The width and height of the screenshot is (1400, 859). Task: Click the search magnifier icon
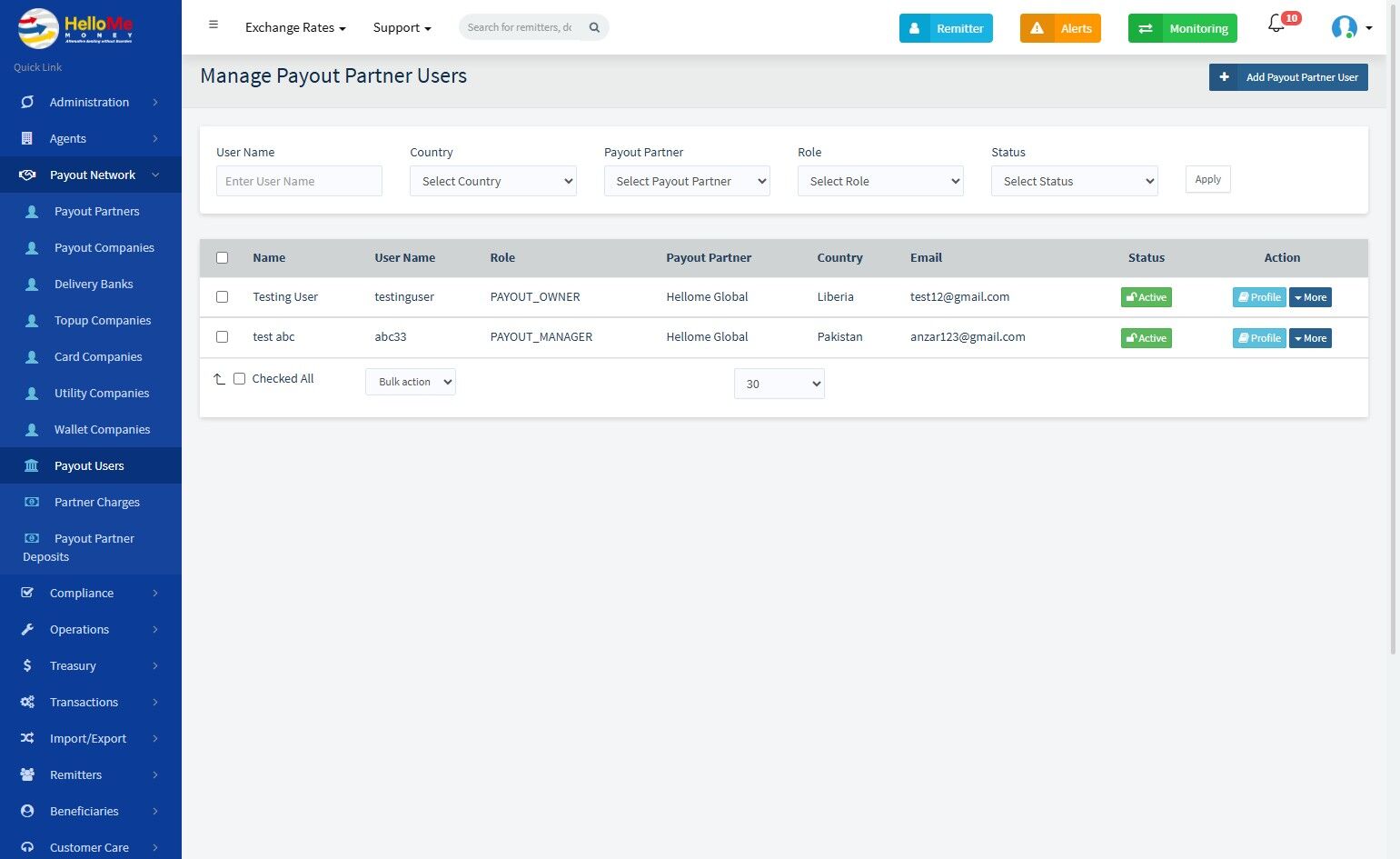pos(594,27)
